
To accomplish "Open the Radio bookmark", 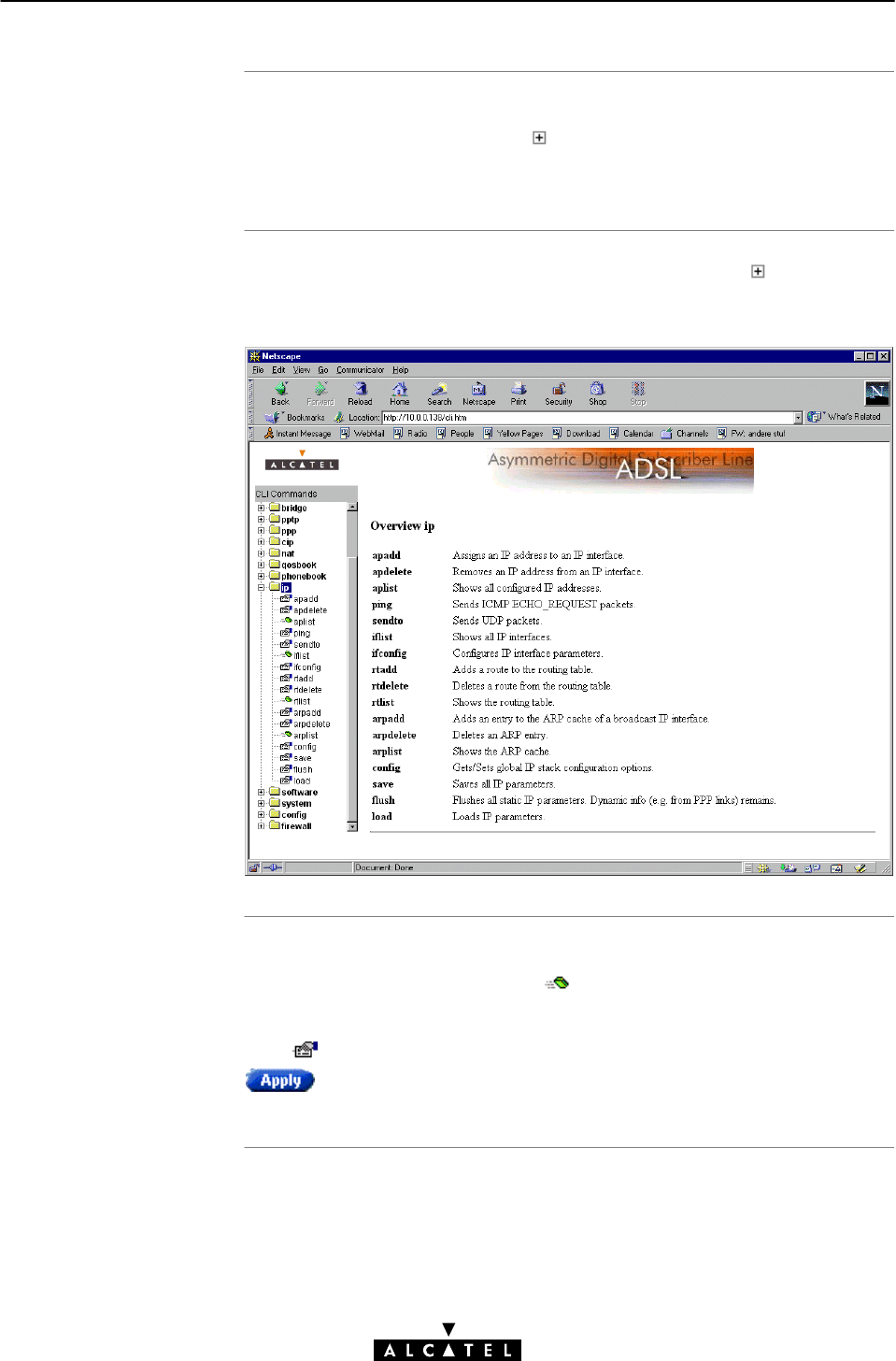I will point(410,434).
